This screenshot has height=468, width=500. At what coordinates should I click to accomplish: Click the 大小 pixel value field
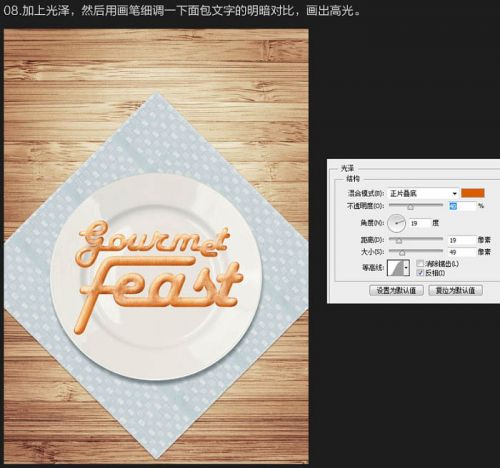point(462,252)
